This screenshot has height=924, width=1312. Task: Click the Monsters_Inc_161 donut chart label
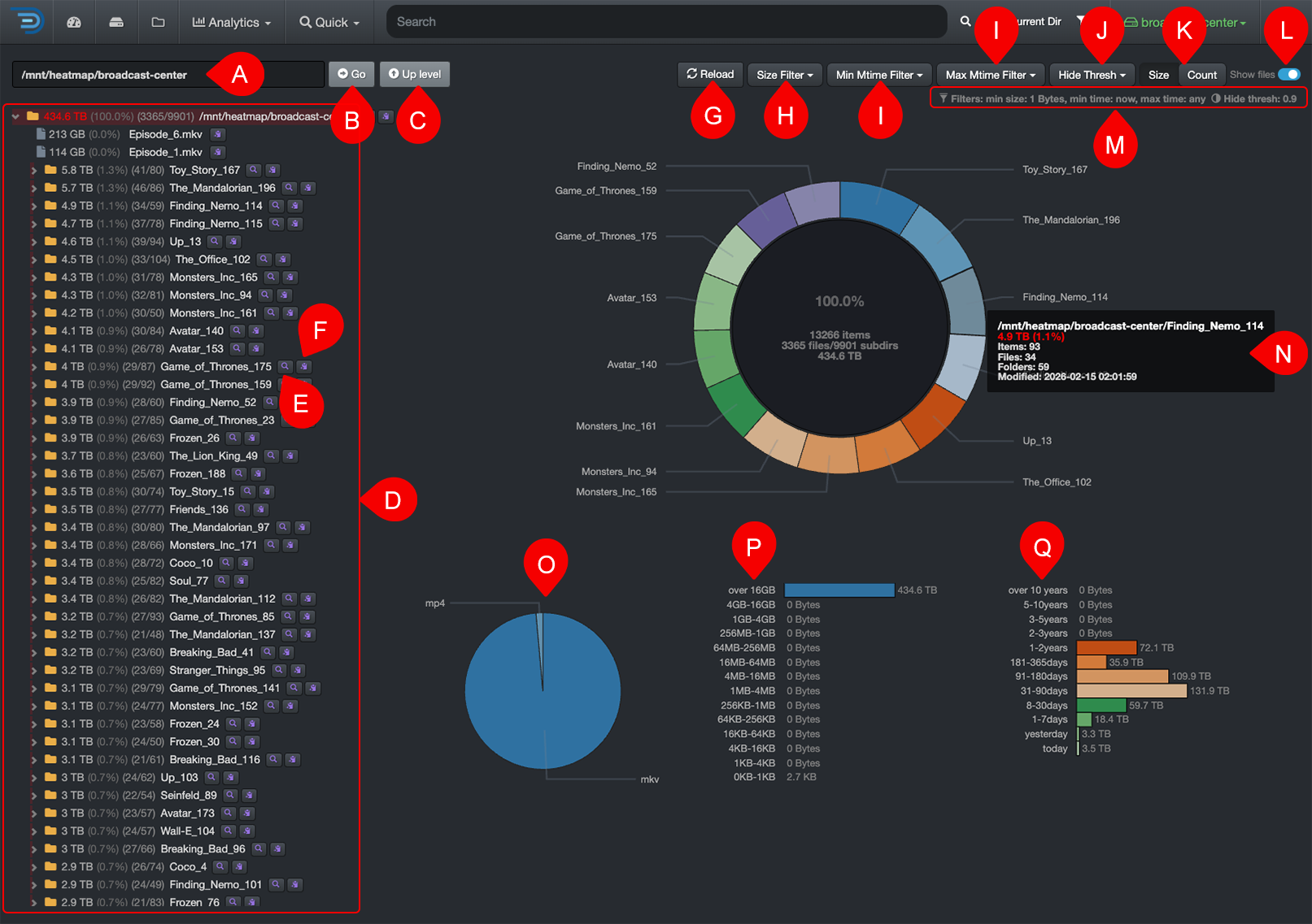(x=616, y=426)
